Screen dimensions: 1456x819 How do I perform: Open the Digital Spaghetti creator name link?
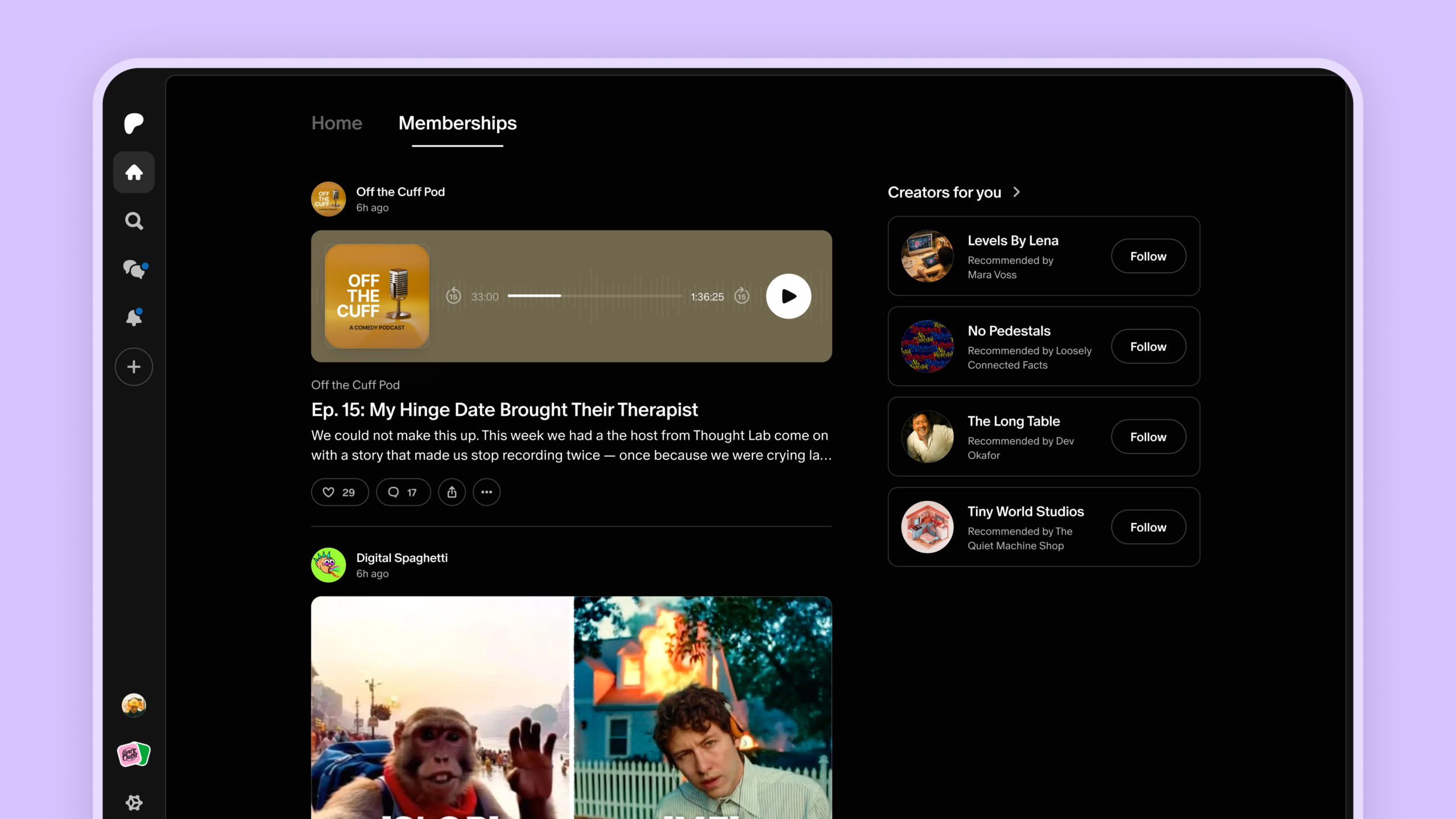click(402, 558)
